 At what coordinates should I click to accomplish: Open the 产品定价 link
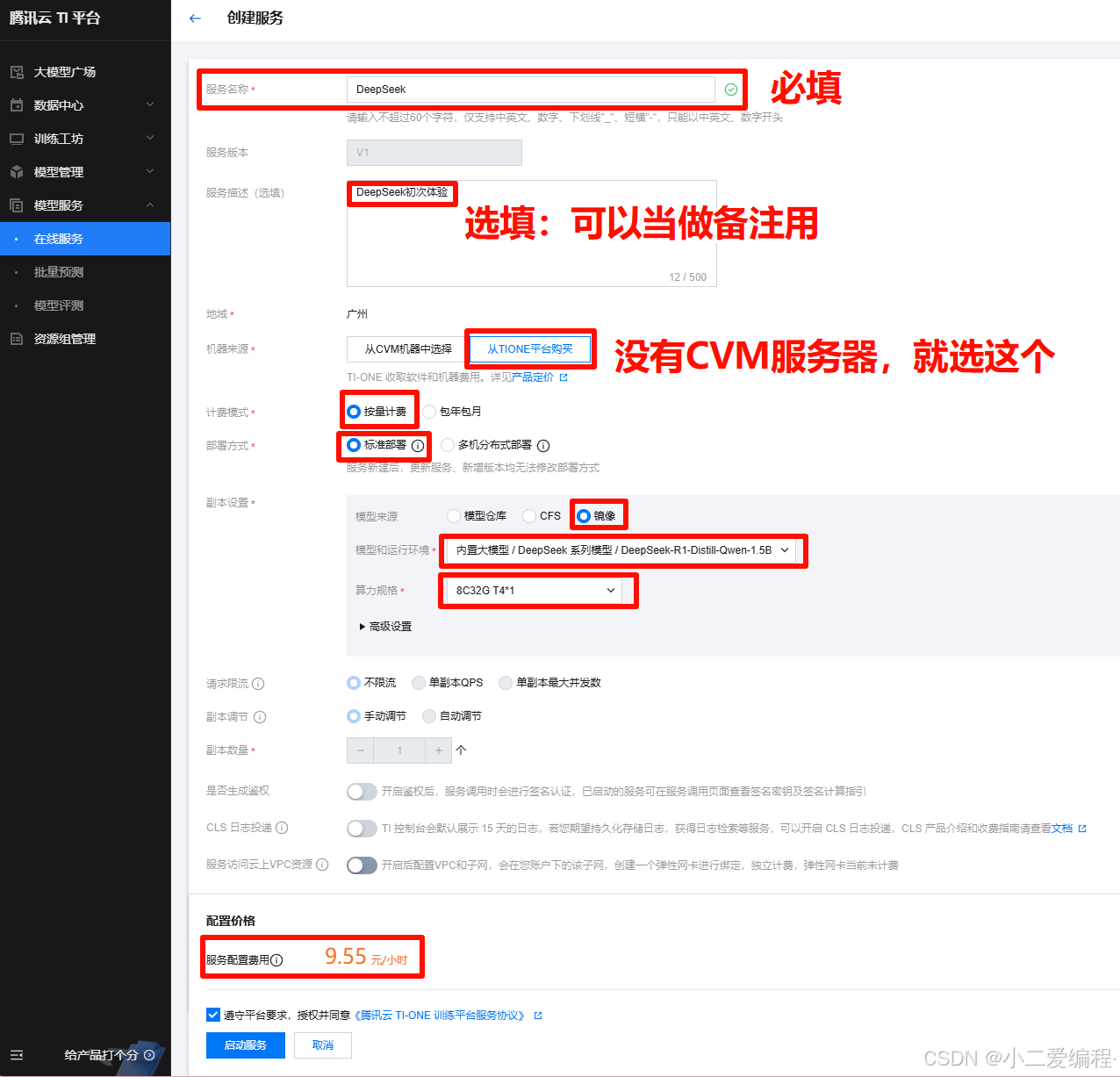(533, 377)
